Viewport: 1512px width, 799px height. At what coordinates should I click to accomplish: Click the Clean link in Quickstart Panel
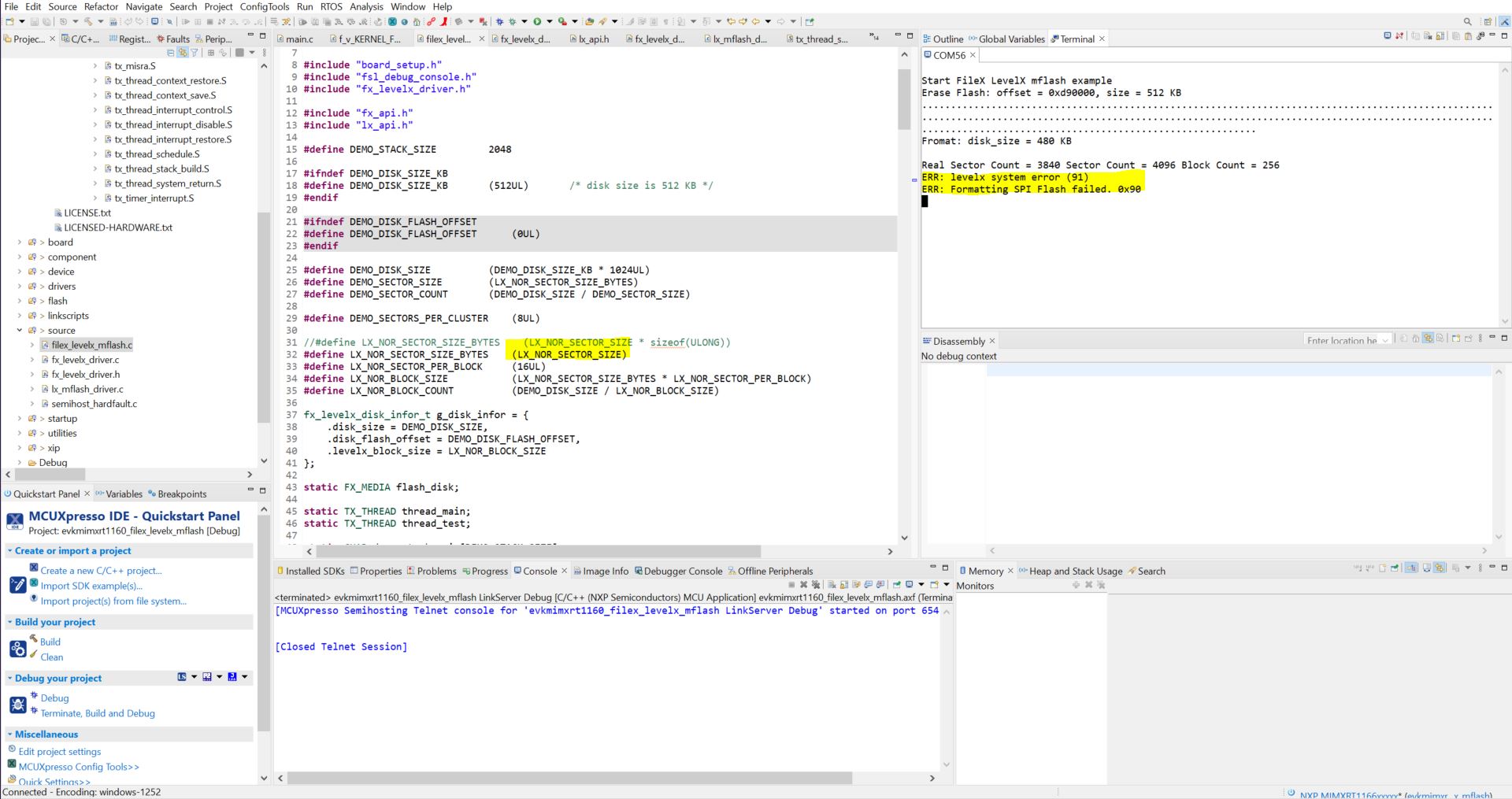(x=52, y=657)
